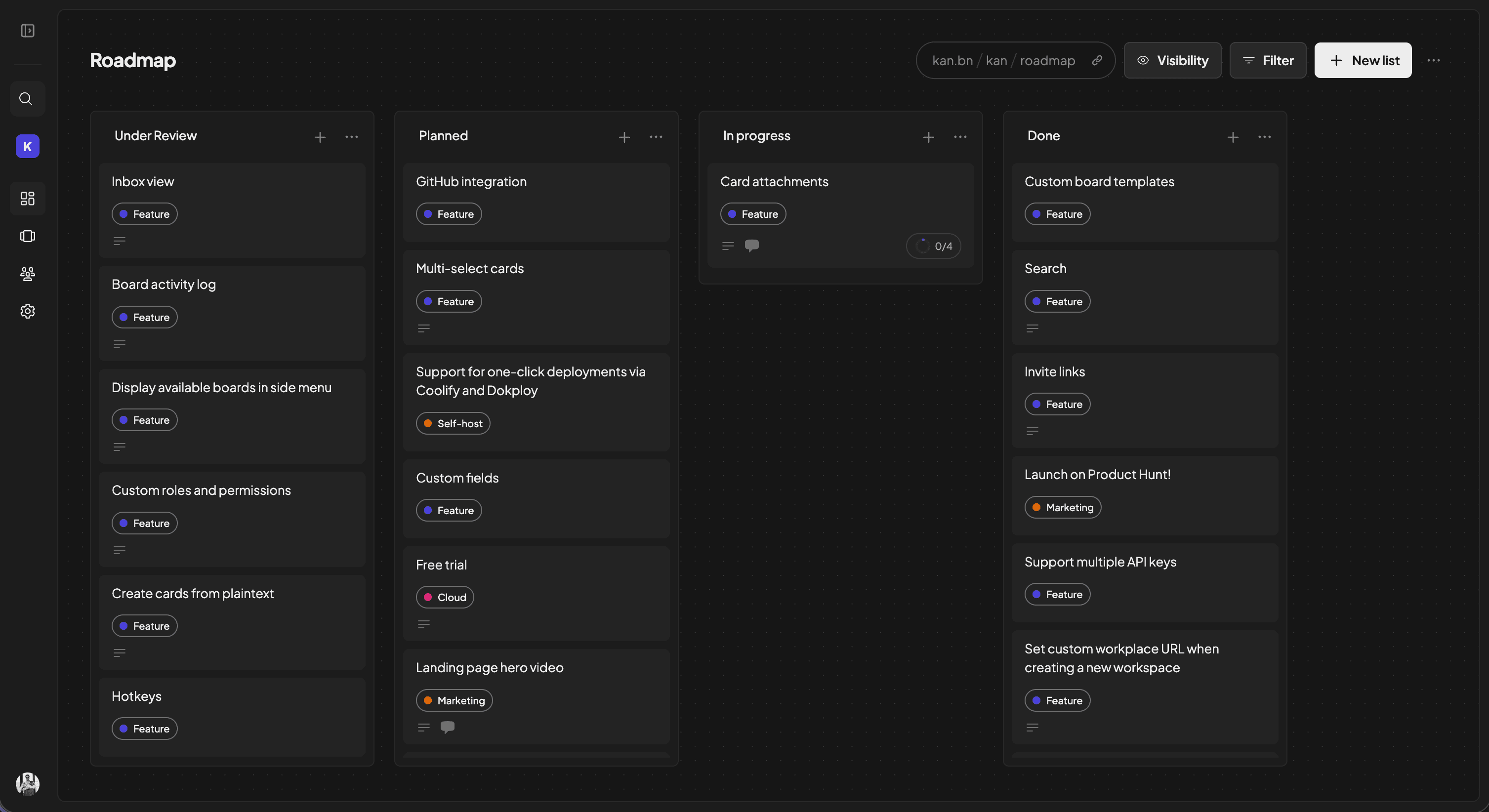This screenshot has width=1489, height=812.
Task: Collapse the sidebar using the panel icon
Action: (27, 31)
